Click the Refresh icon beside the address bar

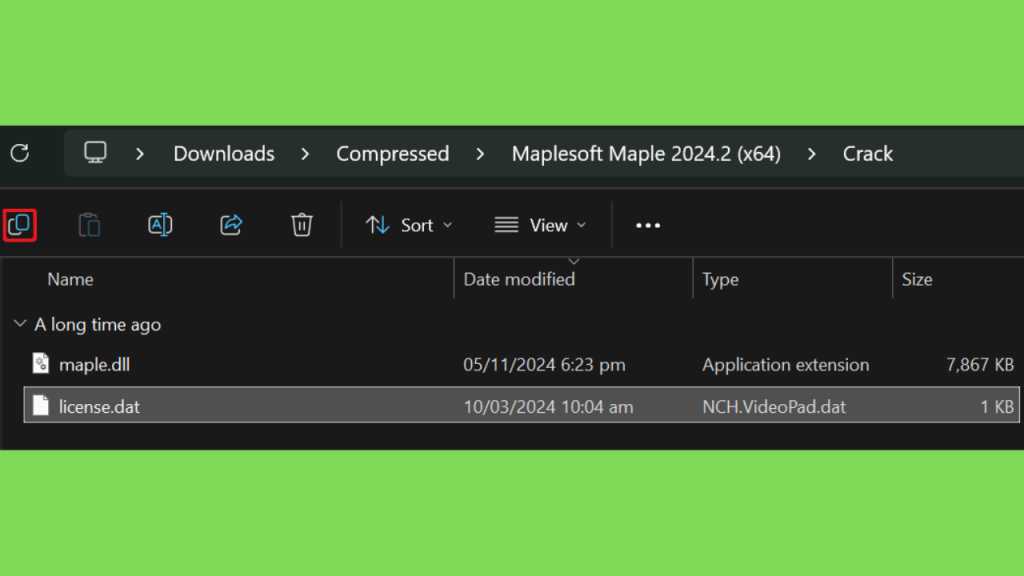coord(20,153)
